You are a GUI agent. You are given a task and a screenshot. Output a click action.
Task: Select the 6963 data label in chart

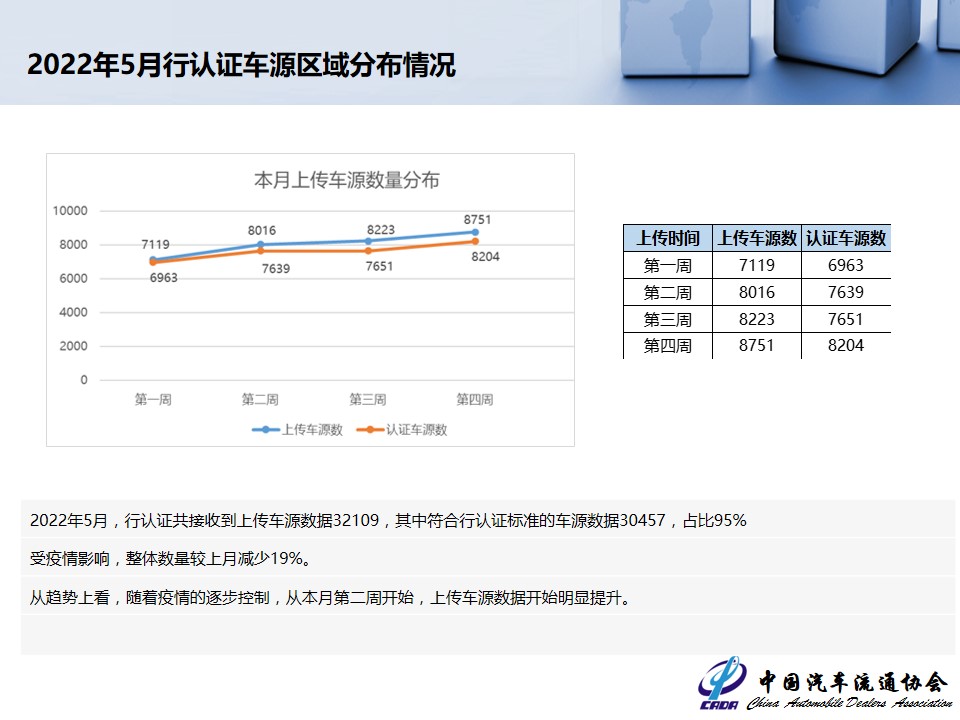(163, 278)
